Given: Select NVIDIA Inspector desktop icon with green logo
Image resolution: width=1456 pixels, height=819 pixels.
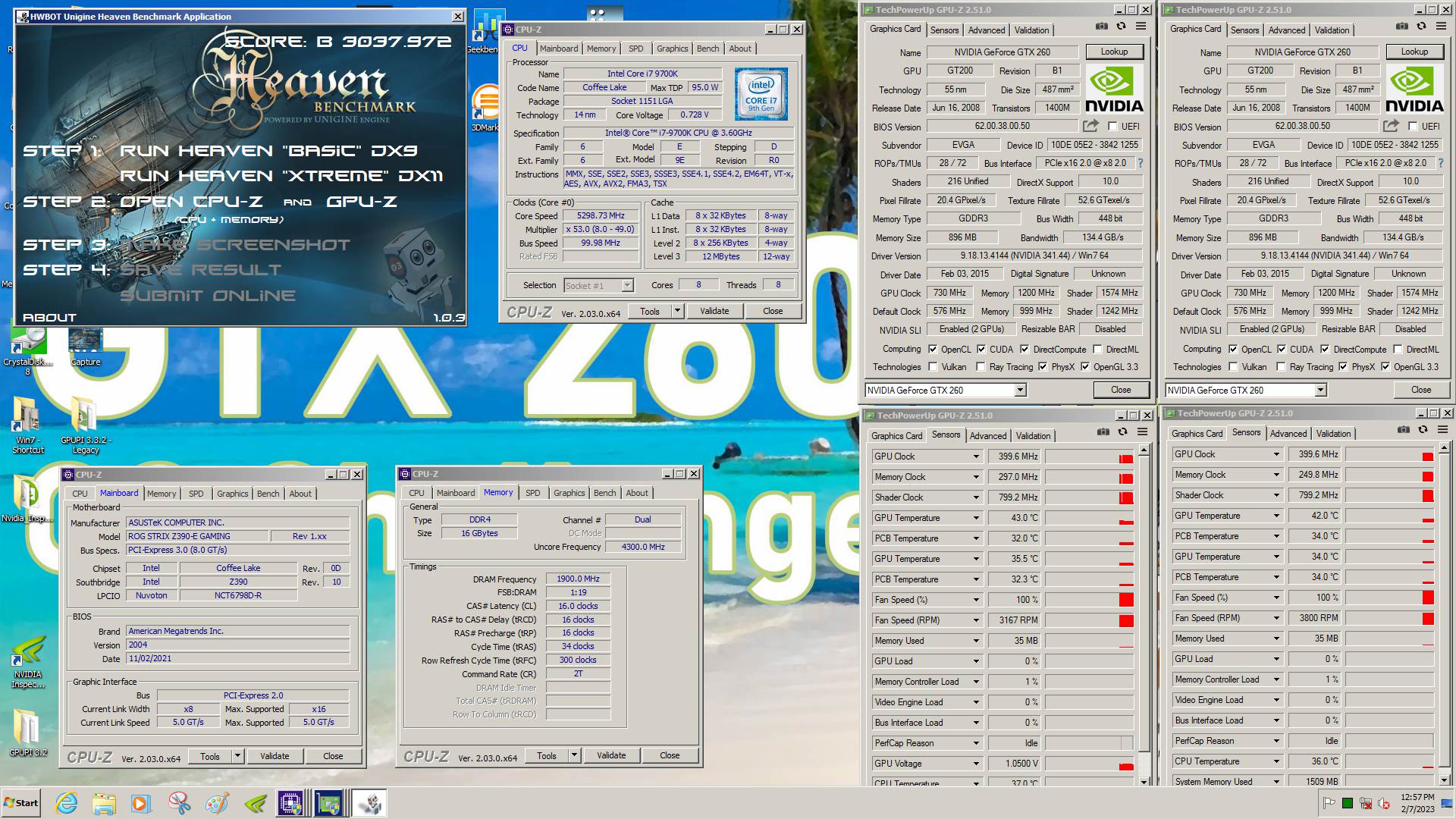Looking at the screenshot, I should pyautogui.click(x=27, y=661).
